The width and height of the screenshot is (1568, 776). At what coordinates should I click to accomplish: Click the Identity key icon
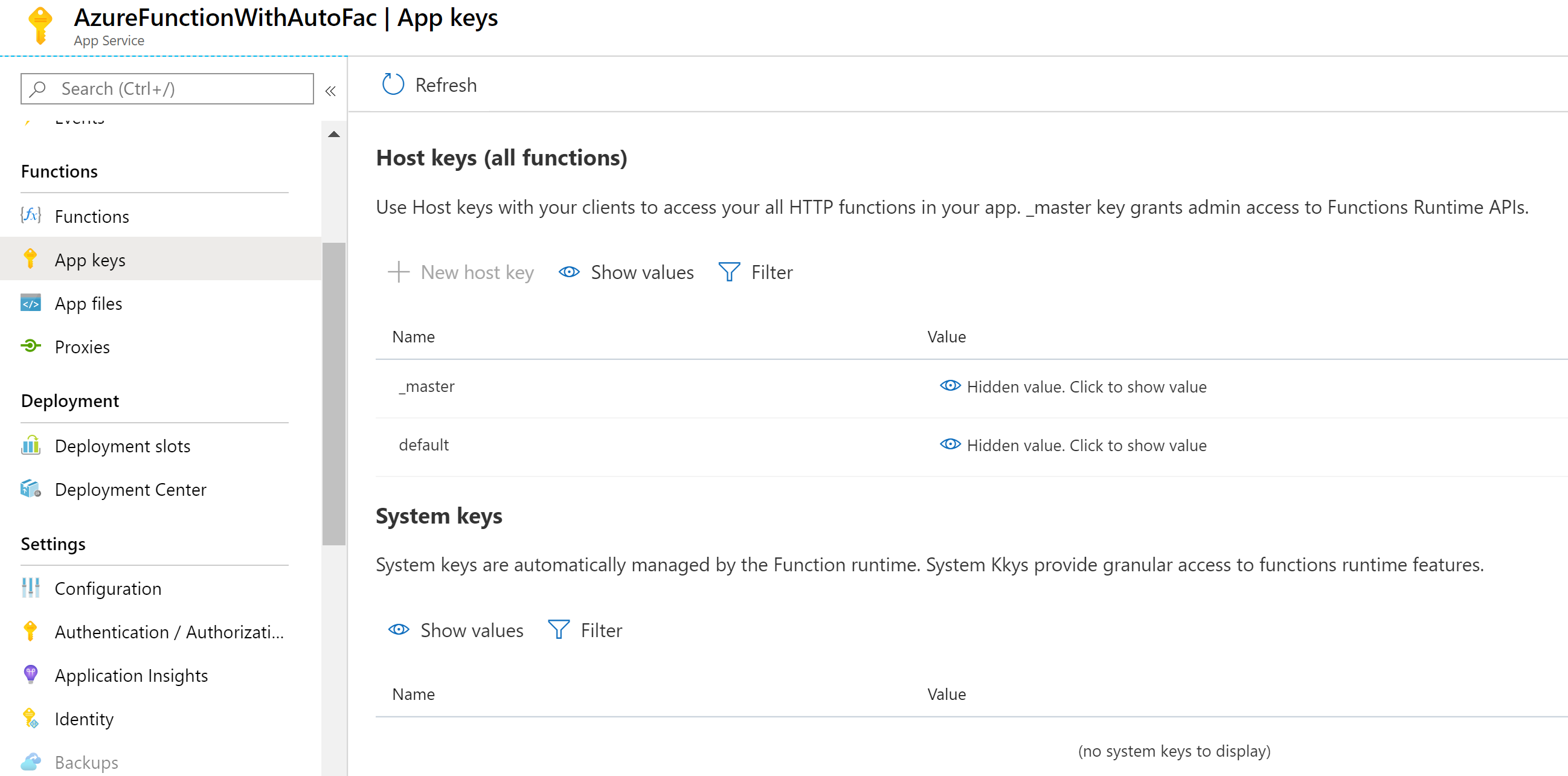pyautogui.click(x=30, y=718)
